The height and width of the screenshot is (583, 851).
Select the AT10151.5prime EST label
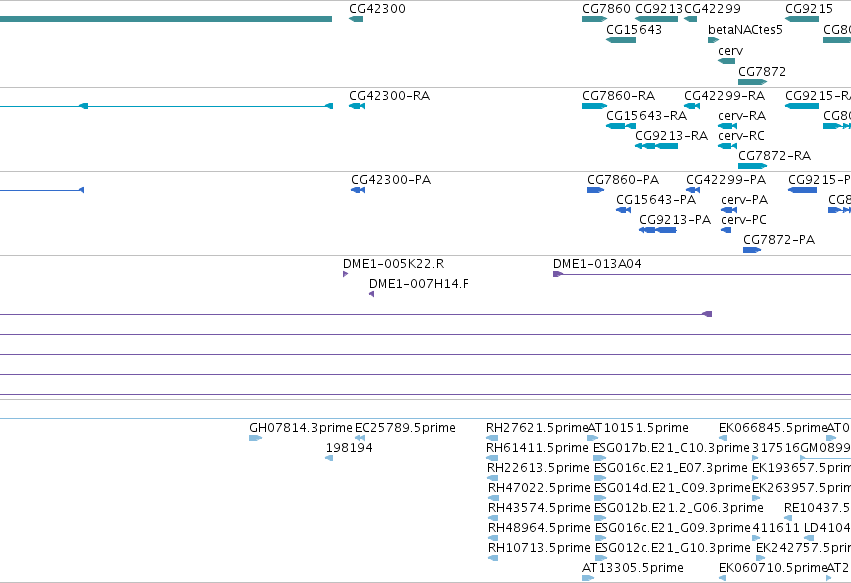[x=638, y=428]
